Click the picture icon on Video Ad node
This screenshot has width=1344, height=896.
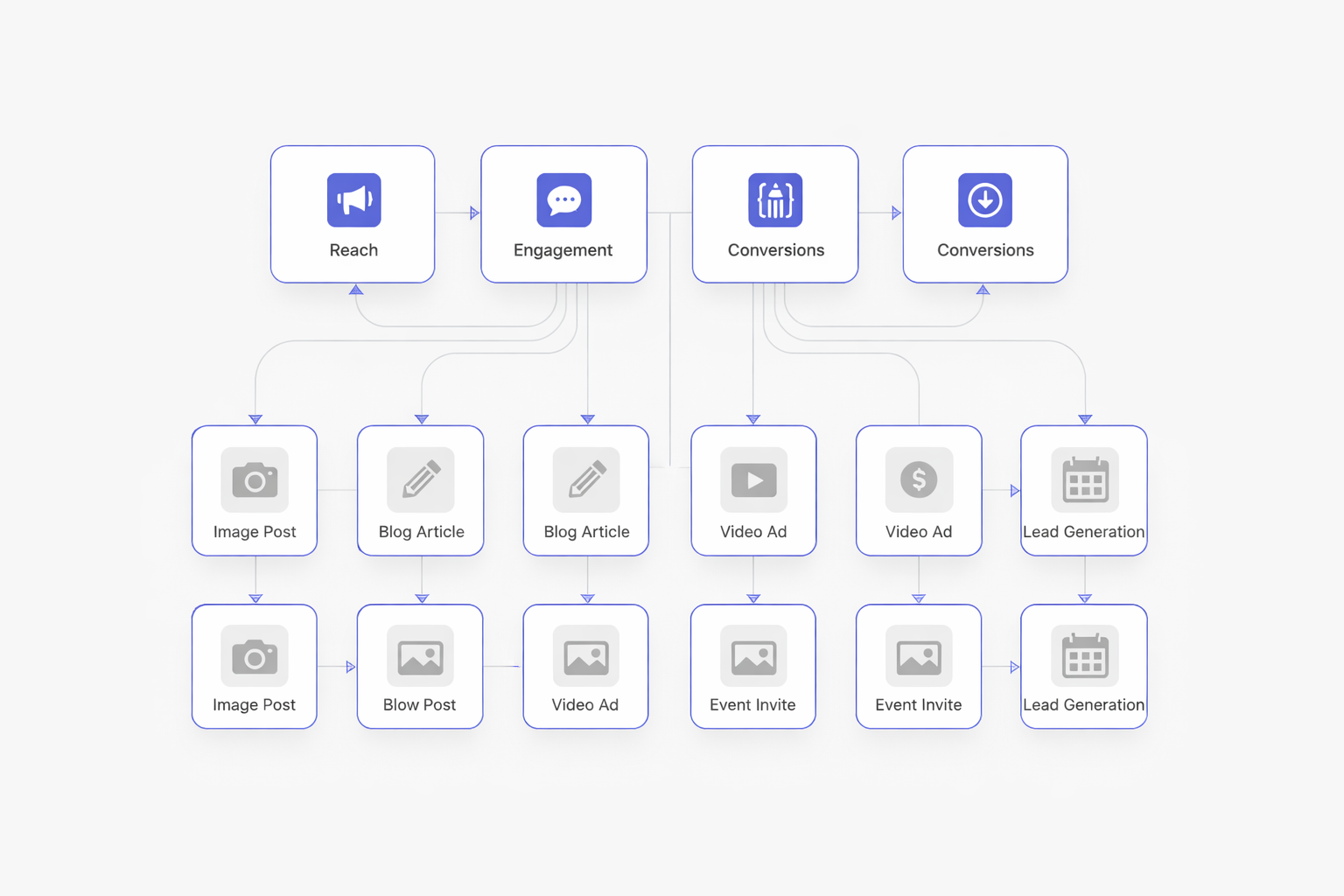[x=585, y=656]
